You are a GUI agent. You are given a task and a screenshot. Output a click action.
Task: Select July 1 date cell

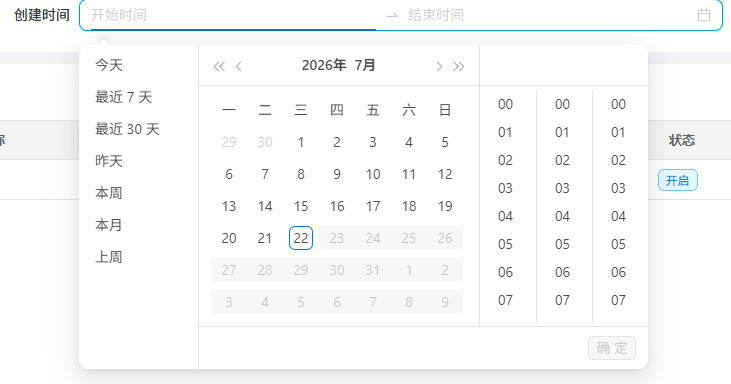tap(301, 142)
